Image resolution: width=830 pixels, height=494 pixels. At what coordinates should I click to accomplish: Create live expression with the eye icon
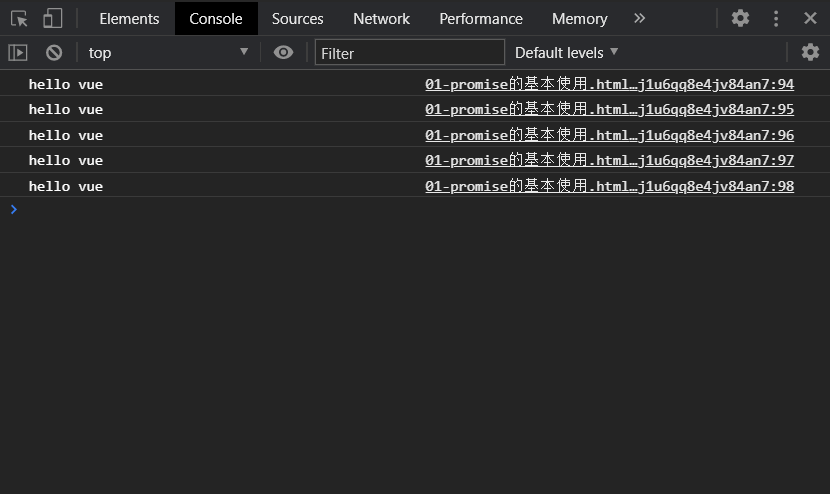[x=283, y=52]
